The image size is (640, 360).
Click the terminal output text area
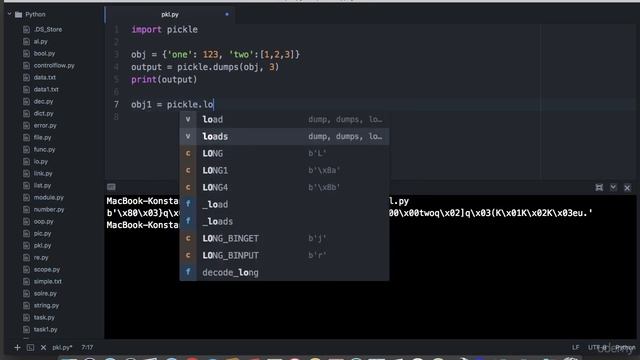point(371,267)
